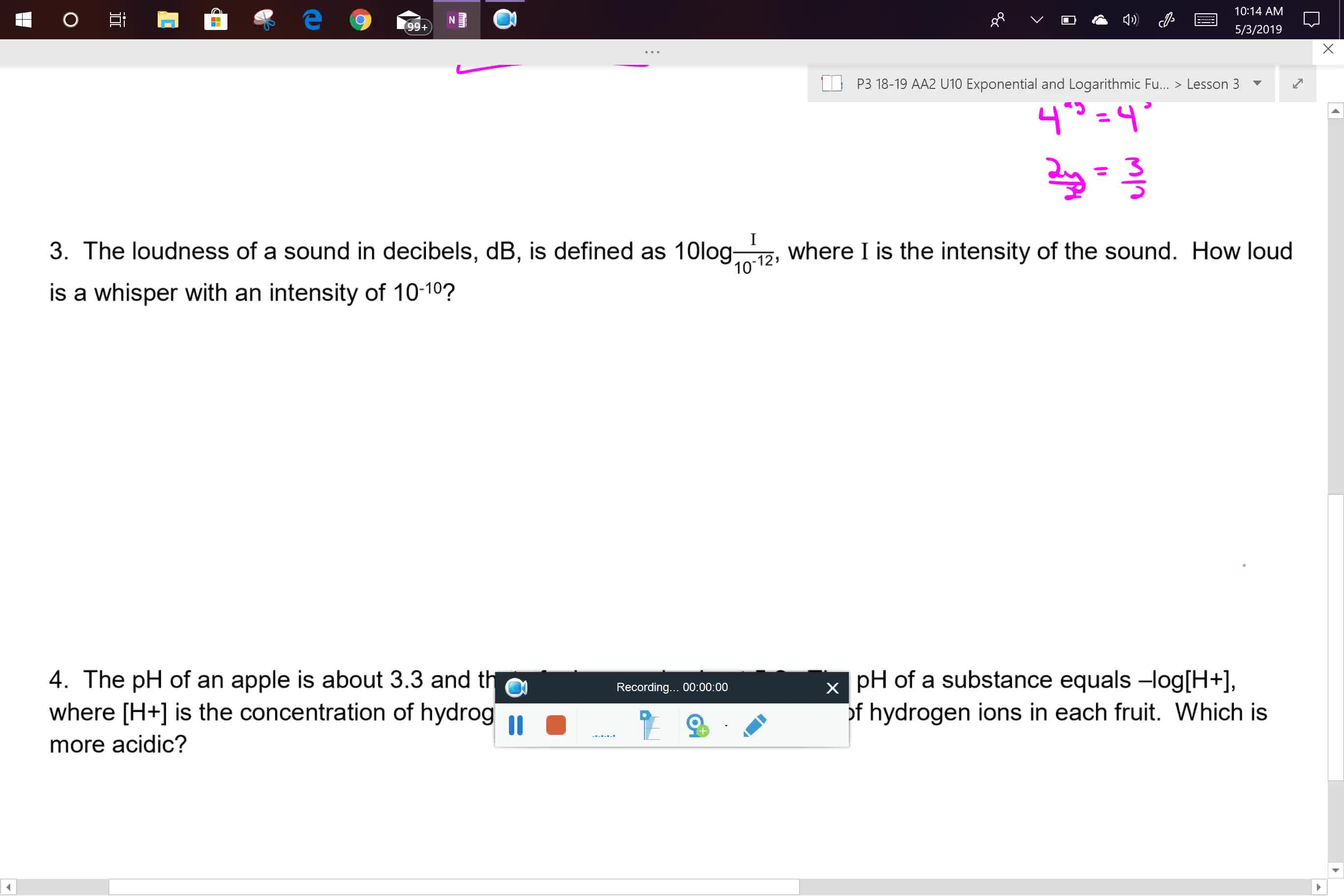Close the recording controls overlay
1344x896 pixels.
(x=832, y=687)
